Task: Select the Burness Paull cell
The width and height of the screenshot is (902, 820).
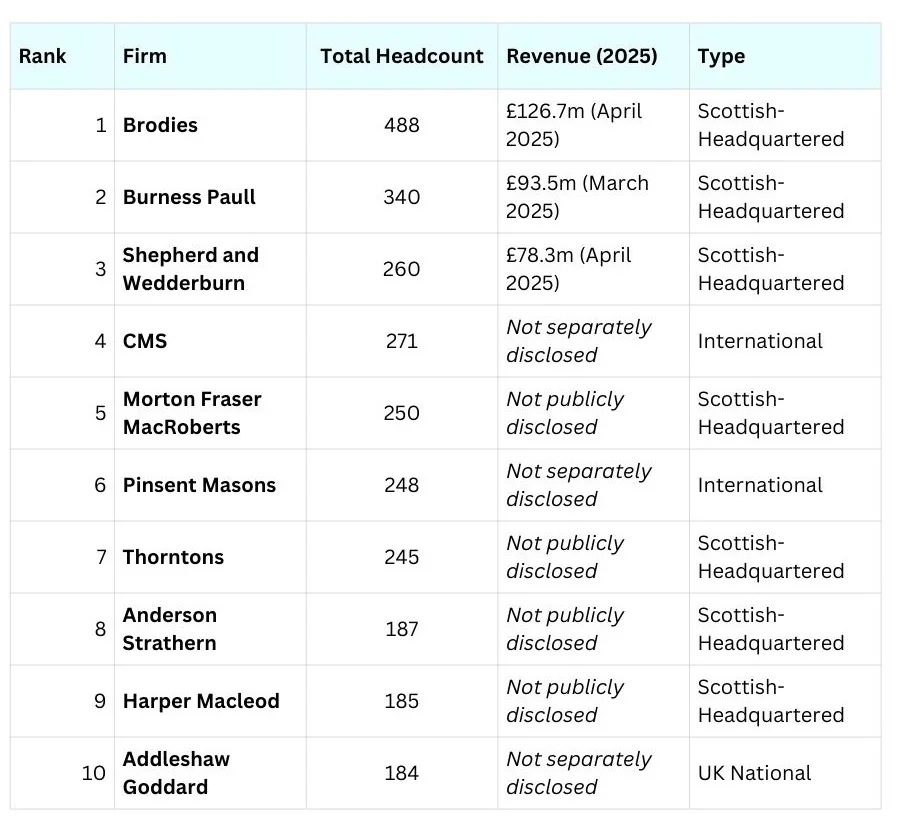Action: [x=189, y=197]
